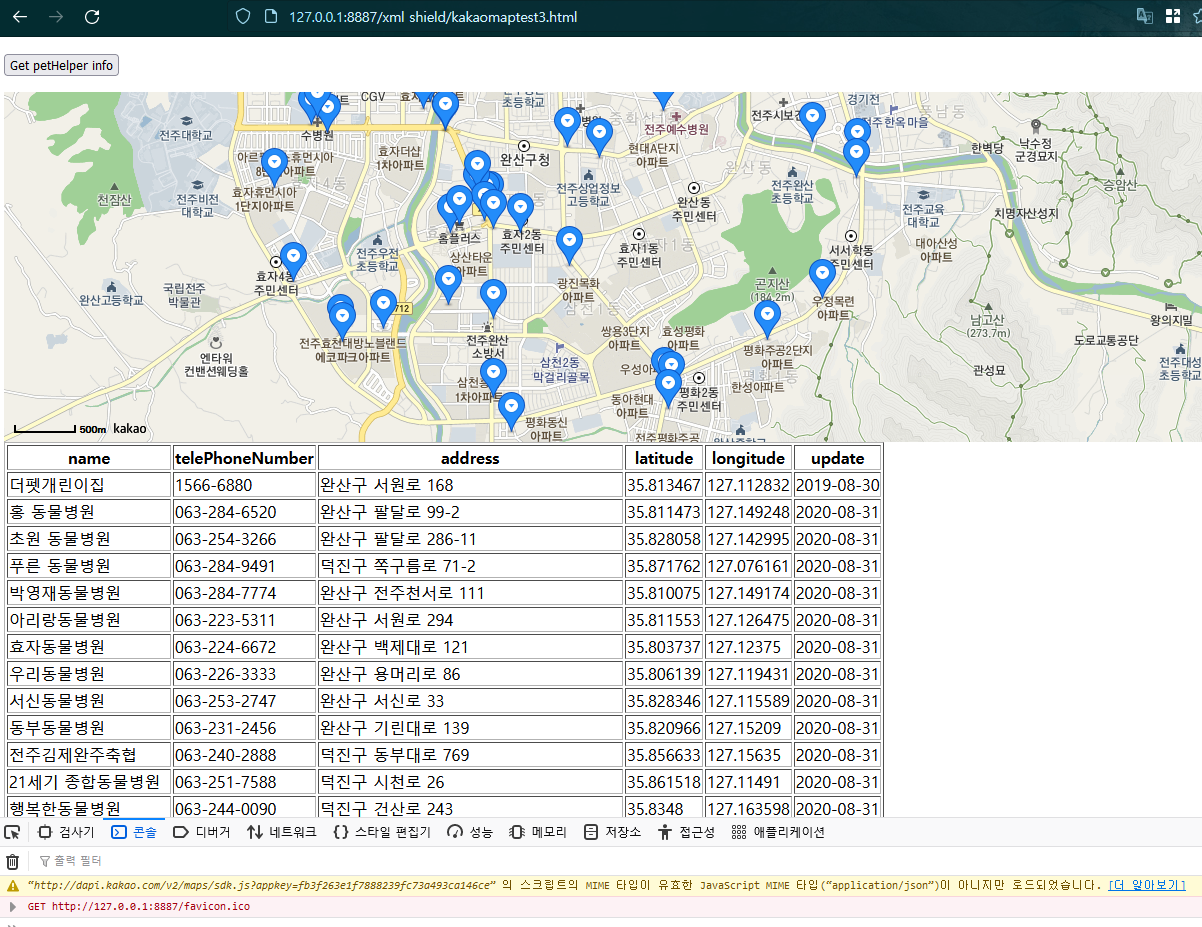Go back using browser back arrow
This screenshot has height=927, width=1202.
20,17
